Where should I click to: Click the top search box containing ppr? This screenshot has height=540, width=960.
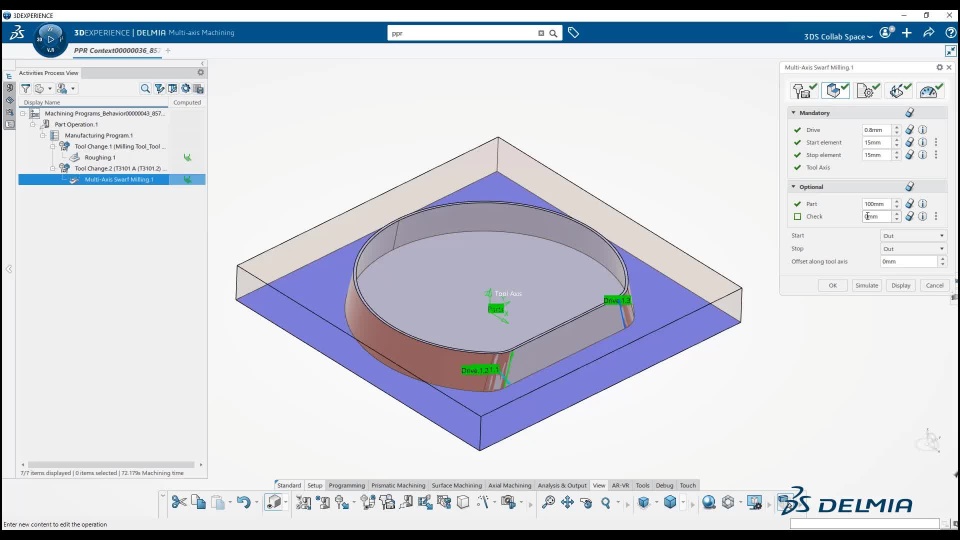pos(462,33)
